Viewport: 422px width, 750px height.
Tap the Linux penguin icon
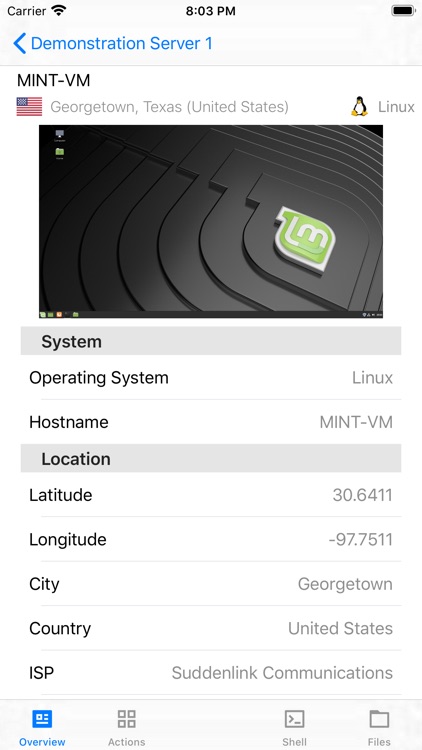coord(359,107)
